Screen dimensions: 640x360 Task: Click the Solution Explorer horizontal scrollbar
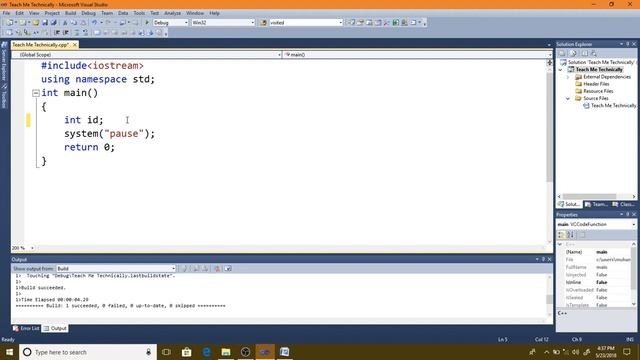point(589,196)
